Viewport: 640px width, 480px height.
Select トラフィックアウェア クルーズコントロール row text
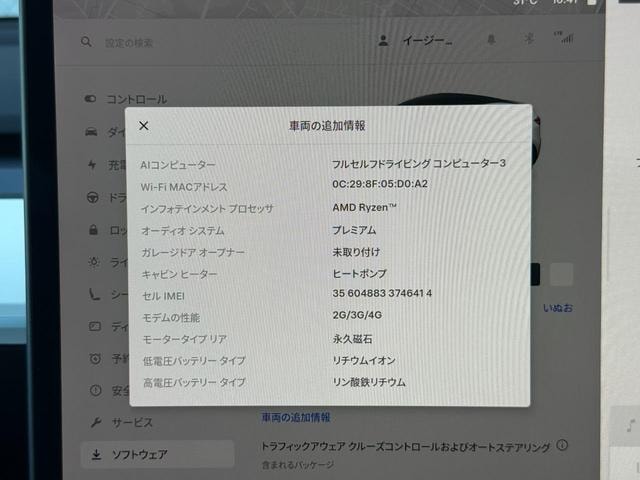(406, 447)
